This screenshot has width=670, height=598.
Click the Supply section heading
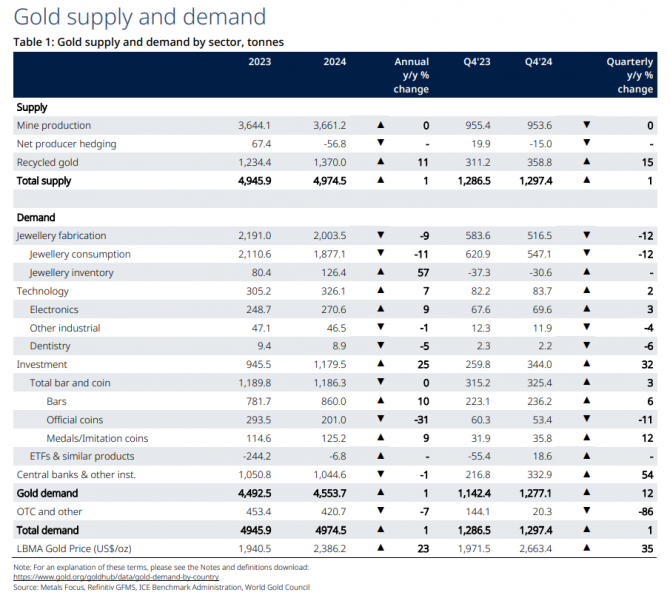[32, 107]
